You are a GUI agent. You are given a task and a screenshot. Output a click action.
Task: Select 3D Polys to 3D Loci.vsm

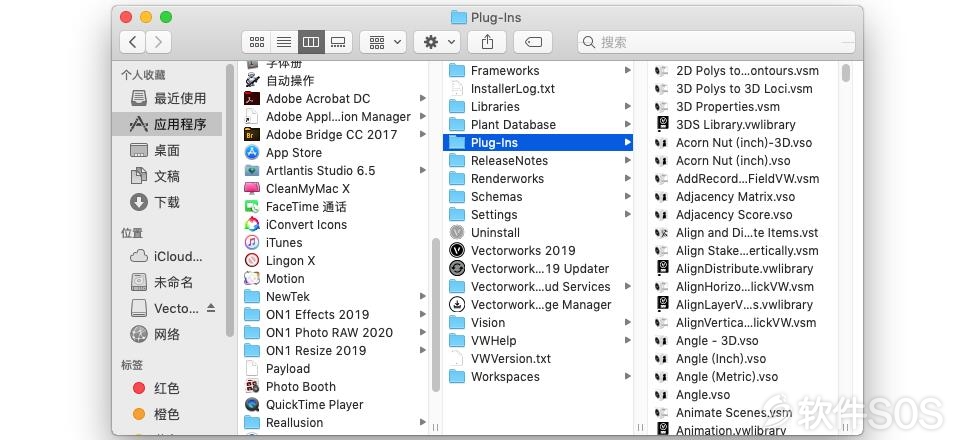[743, 89]
